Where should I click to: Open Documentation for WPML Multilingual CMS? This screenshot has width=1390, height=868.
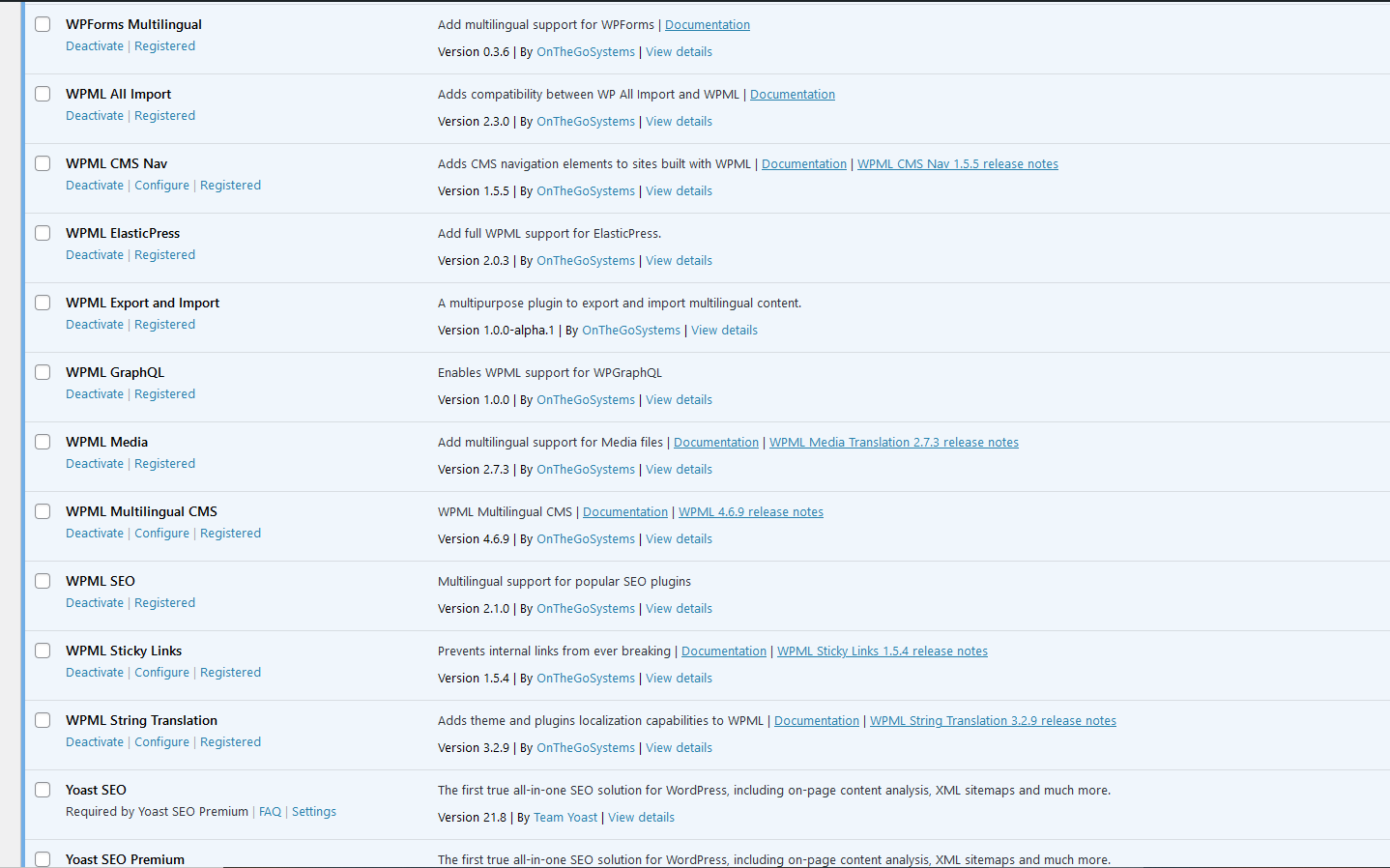point(625,512)
